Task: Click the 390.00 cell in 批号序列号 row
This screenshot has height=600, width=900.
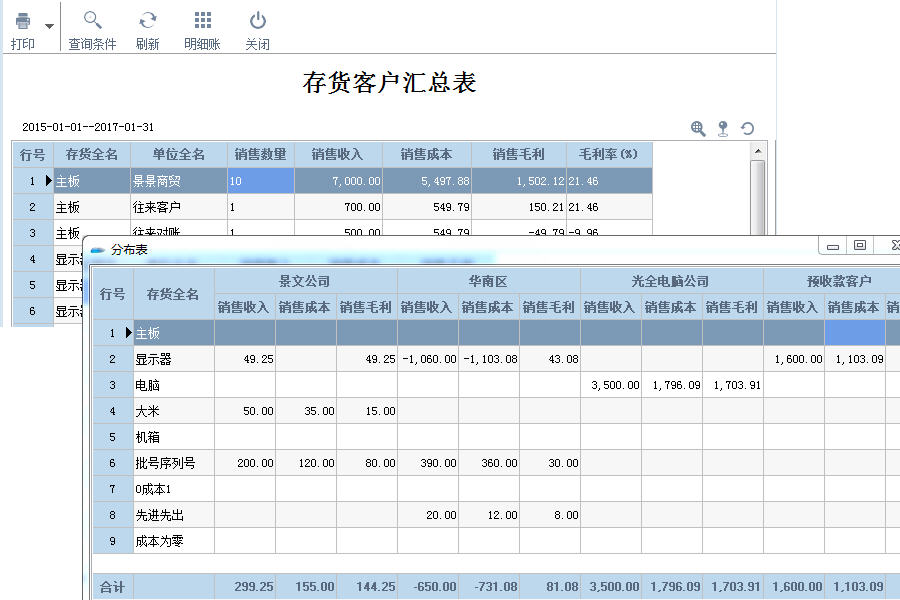Action: [428, 463]
